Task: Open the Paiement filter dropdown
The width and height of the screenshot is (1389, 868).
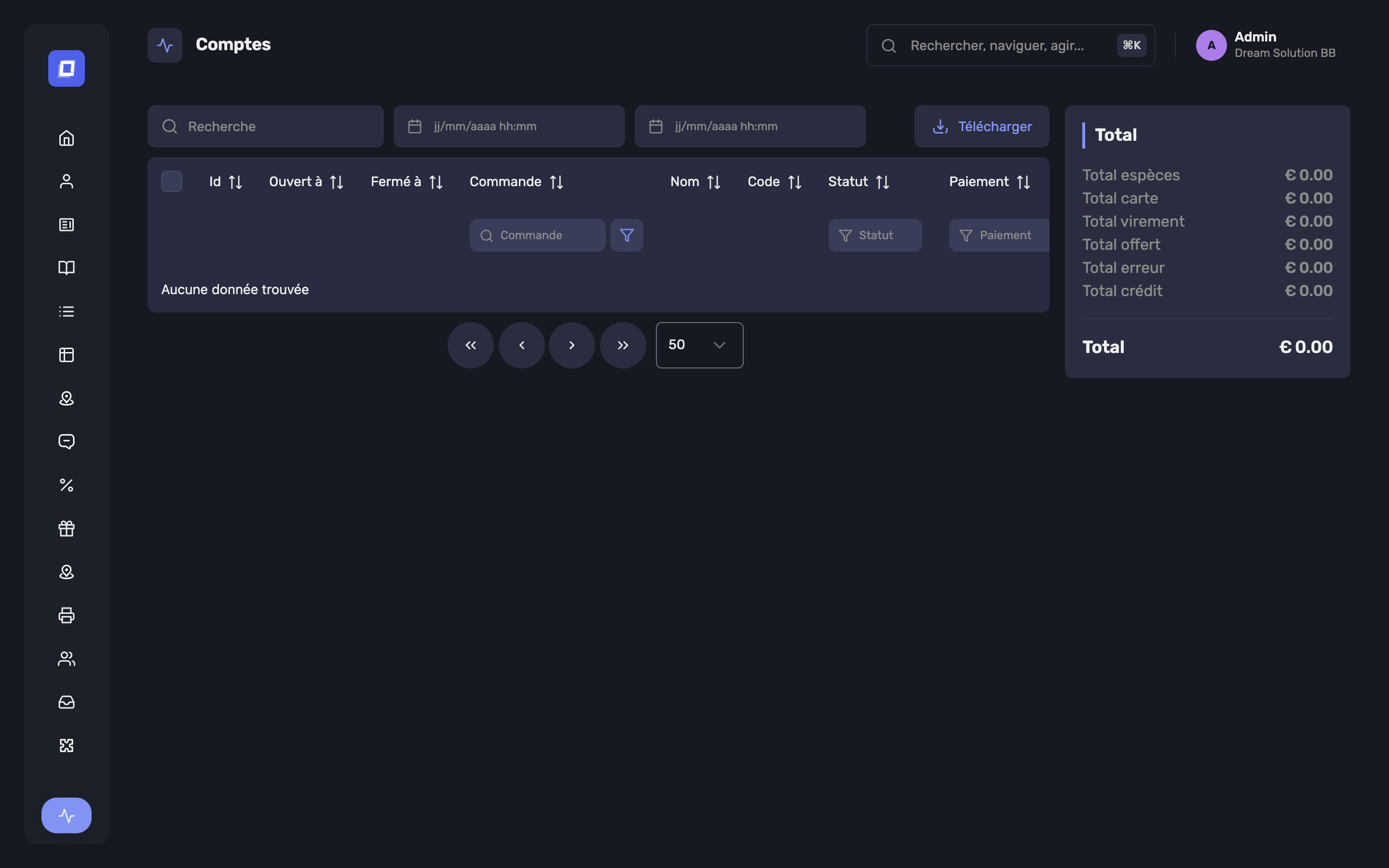Action: (x=999, y=235)
